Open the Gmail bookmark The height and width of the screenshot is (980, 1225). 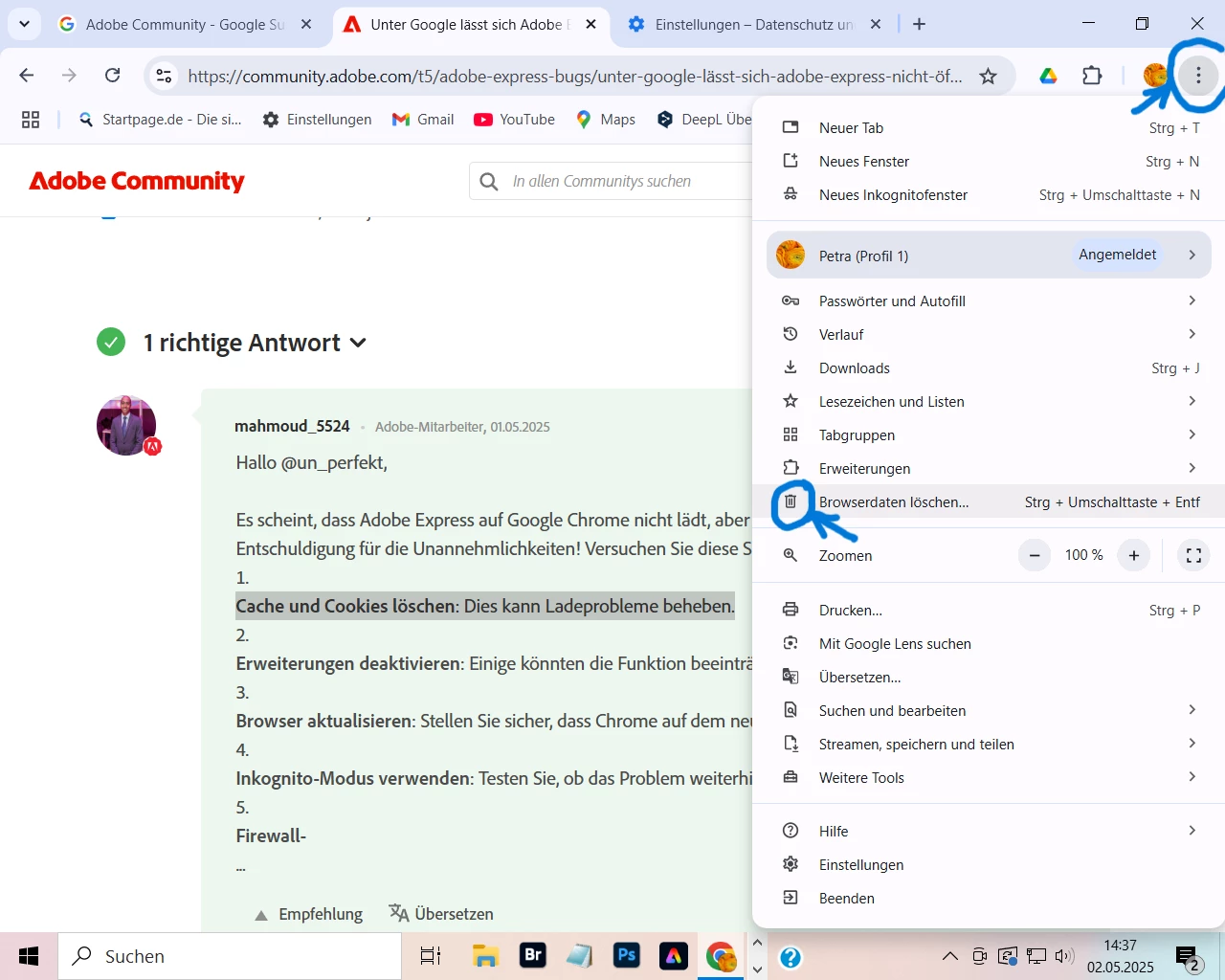pyautogui.click(x=423, y=120)
